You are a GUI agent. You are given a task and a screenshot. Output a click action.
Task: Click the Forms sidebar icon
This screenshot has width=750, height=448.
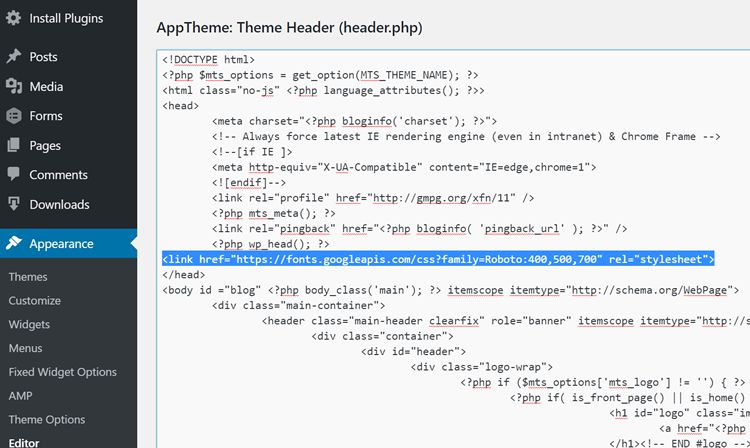click(x=13, y=116)
